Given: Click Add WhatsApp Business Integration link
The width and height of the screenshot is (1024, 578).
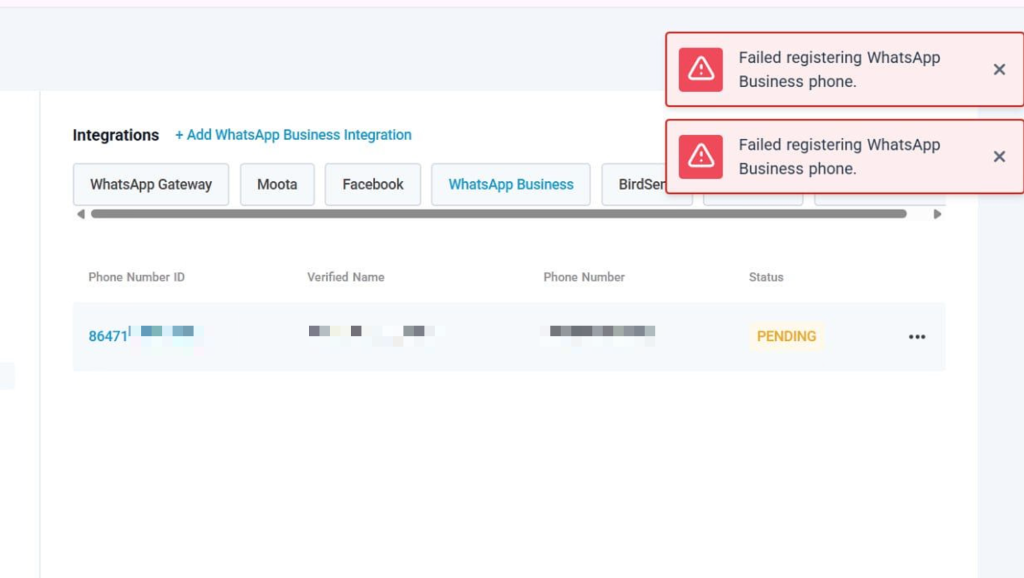Looking at the screenshot, I should (x=293, y=135).
